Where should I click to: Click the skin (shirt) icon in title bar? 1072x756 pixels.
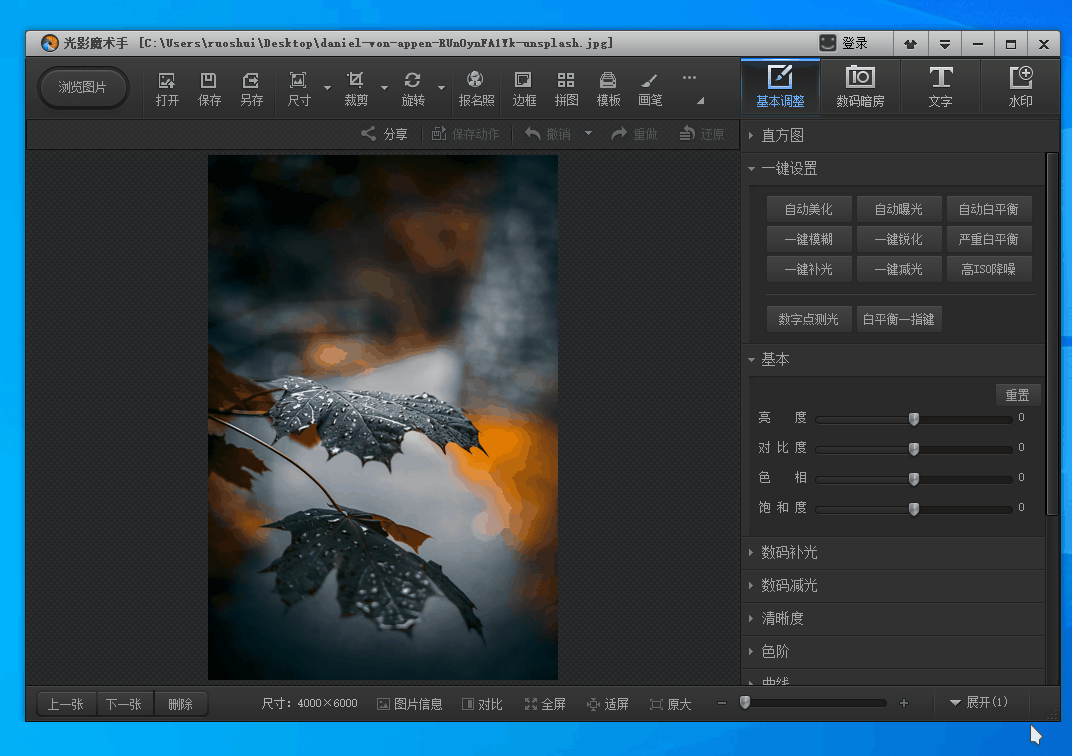pyautogui.click(x=911, y=44)
